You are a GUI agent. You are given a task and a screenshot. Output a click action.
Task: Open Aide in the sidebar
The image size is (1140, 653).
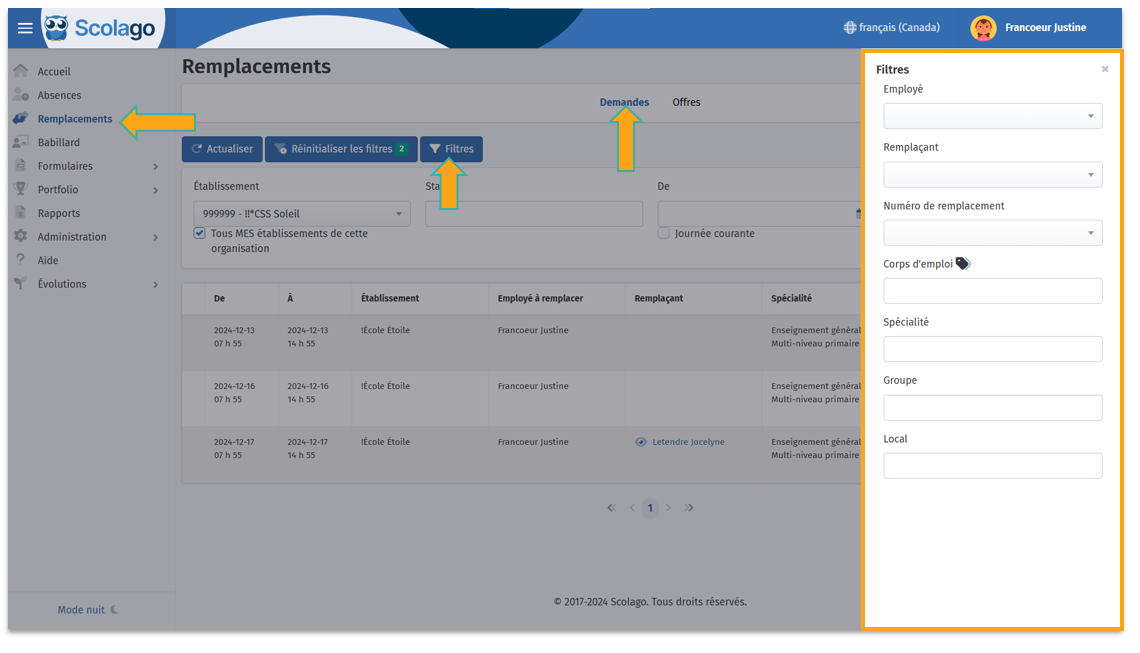tap(48, 260)
